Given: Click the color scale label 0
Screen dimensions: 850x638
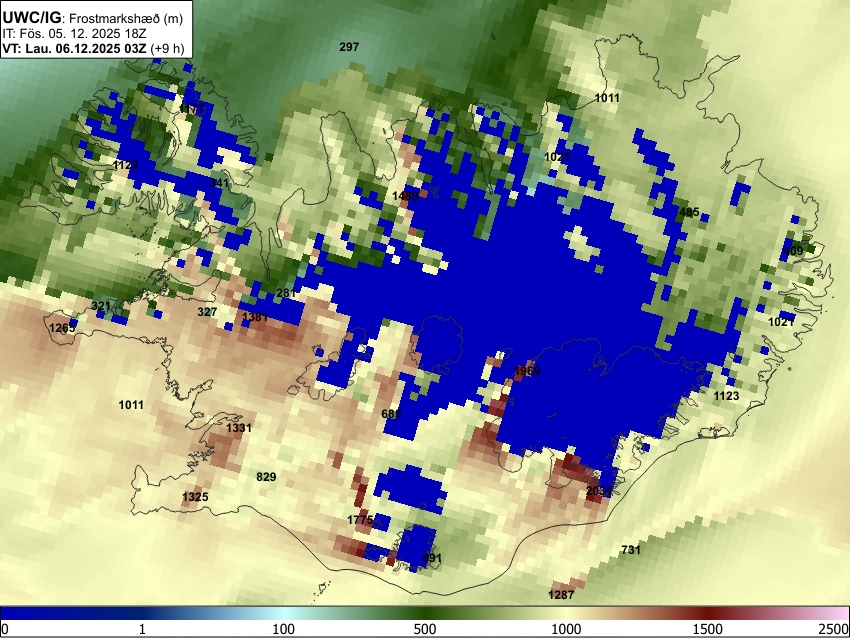Looking at the screenshot, I should [x=5, y=629].
